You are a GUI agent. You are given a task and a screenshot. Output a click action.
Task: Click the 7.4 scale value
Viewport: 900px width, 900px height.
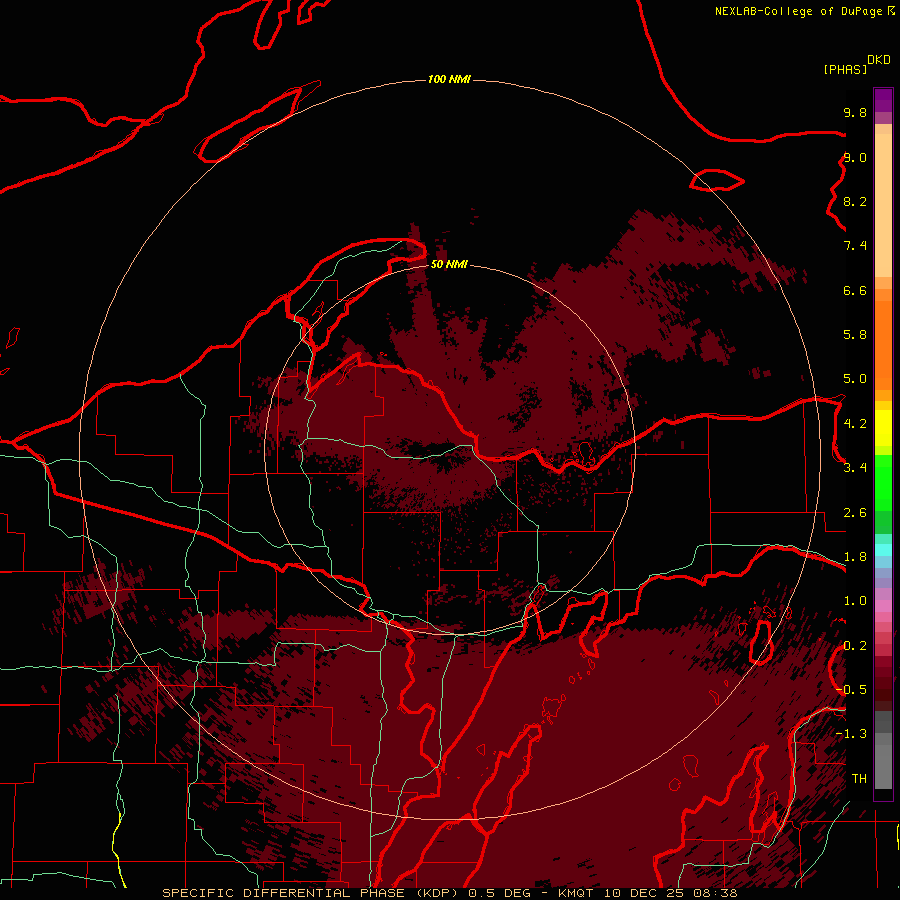coord(855,246)
